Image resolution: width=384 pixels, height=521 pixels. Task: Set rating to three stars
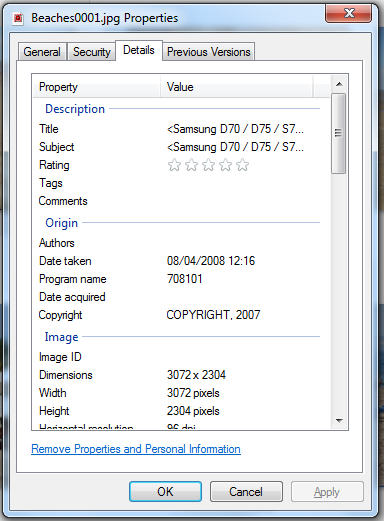(x=208, y=165)
